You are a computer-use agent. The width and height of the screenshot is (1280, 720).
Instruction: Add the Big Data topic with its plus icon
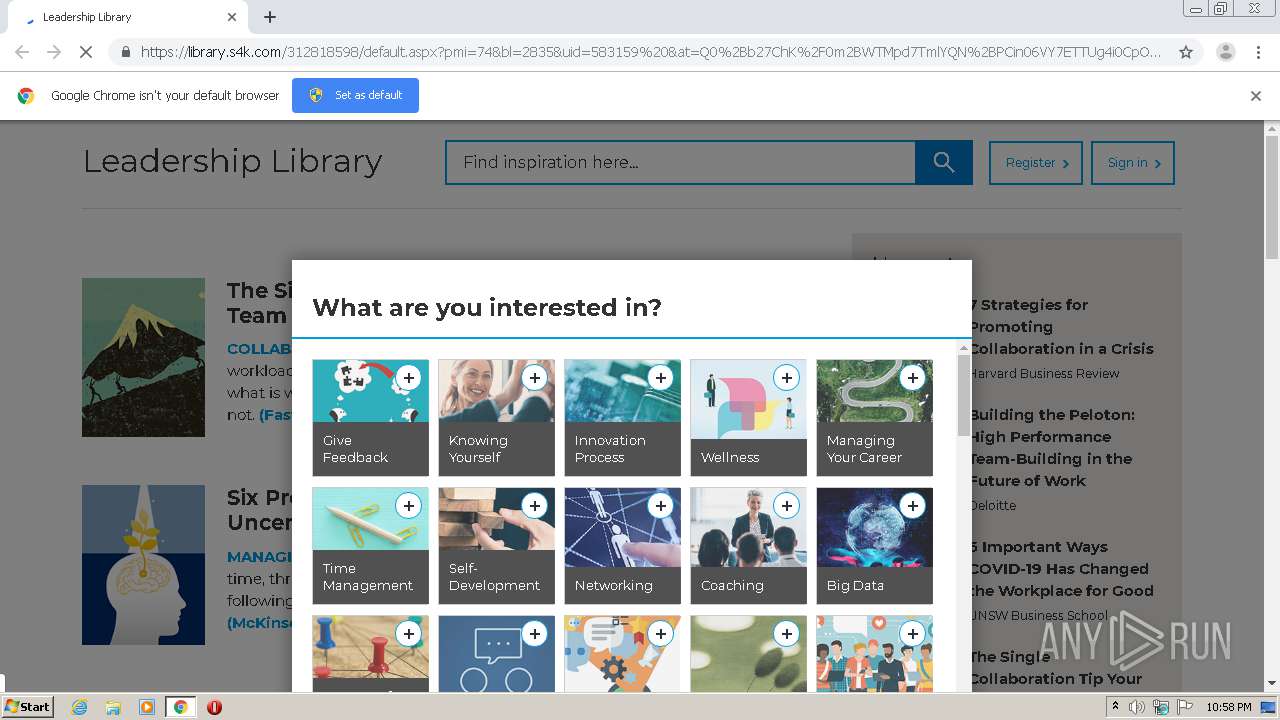click(x=912, y=506)
